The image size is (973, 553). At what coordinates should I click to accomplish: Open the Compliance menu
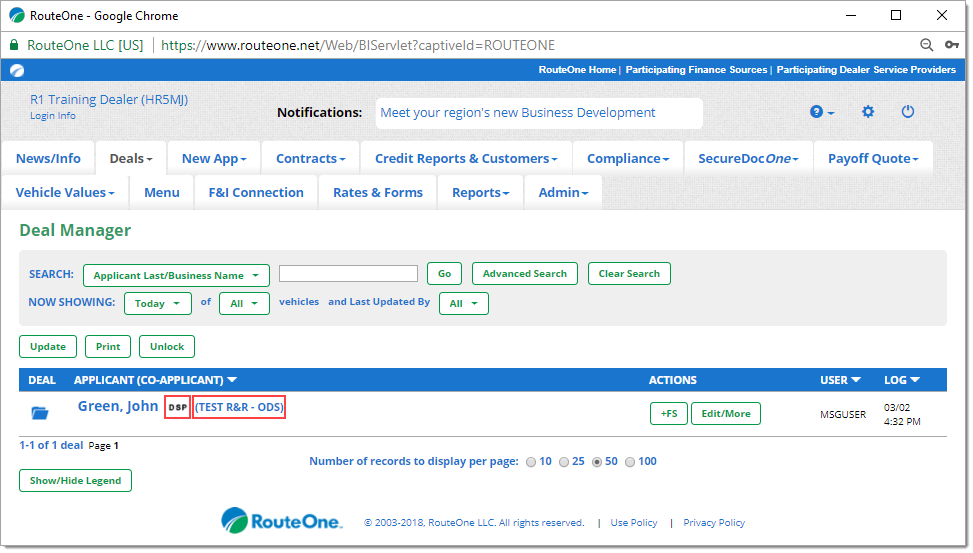pos(628,158)
